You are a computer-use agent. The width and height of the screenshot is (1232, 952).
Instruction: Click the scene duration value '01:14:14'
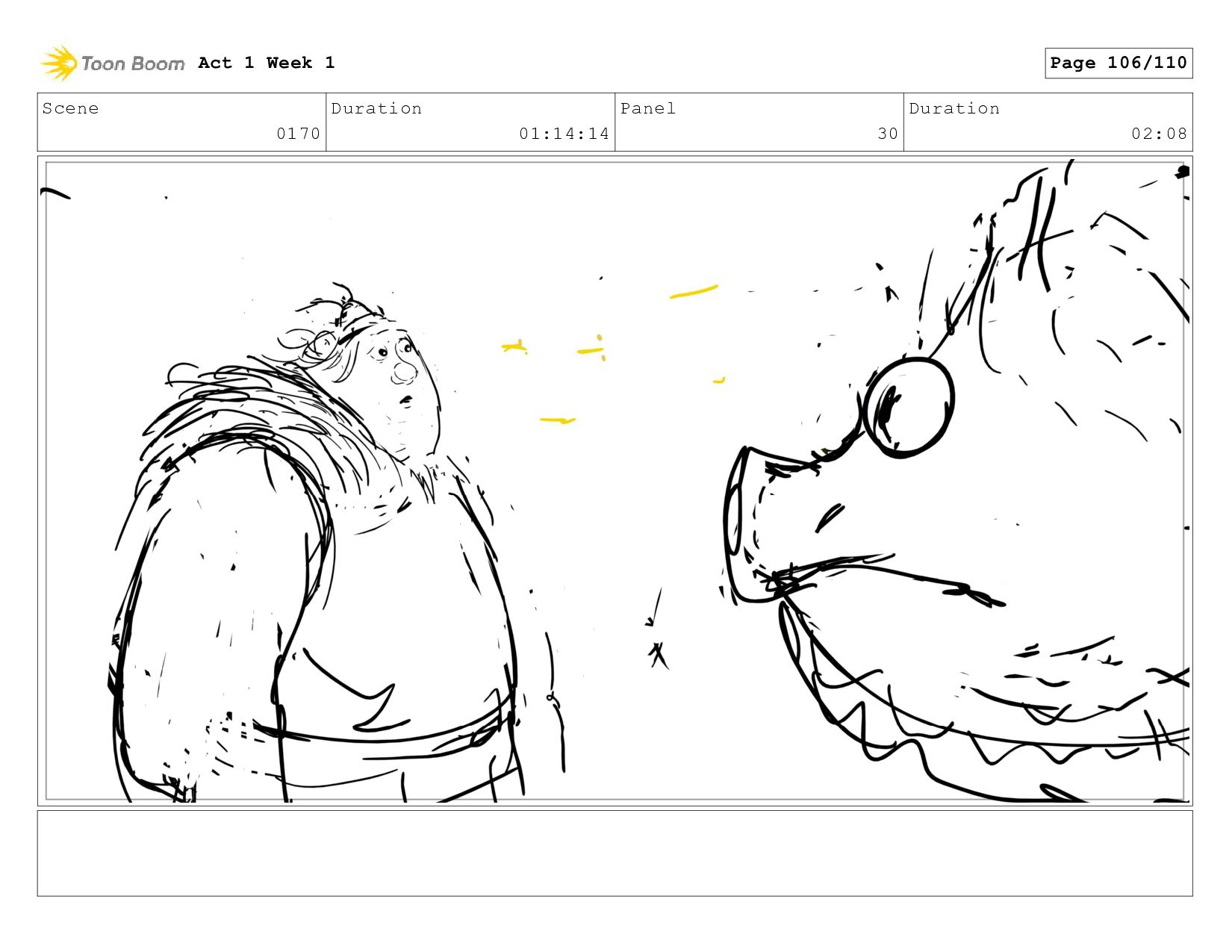564,134
